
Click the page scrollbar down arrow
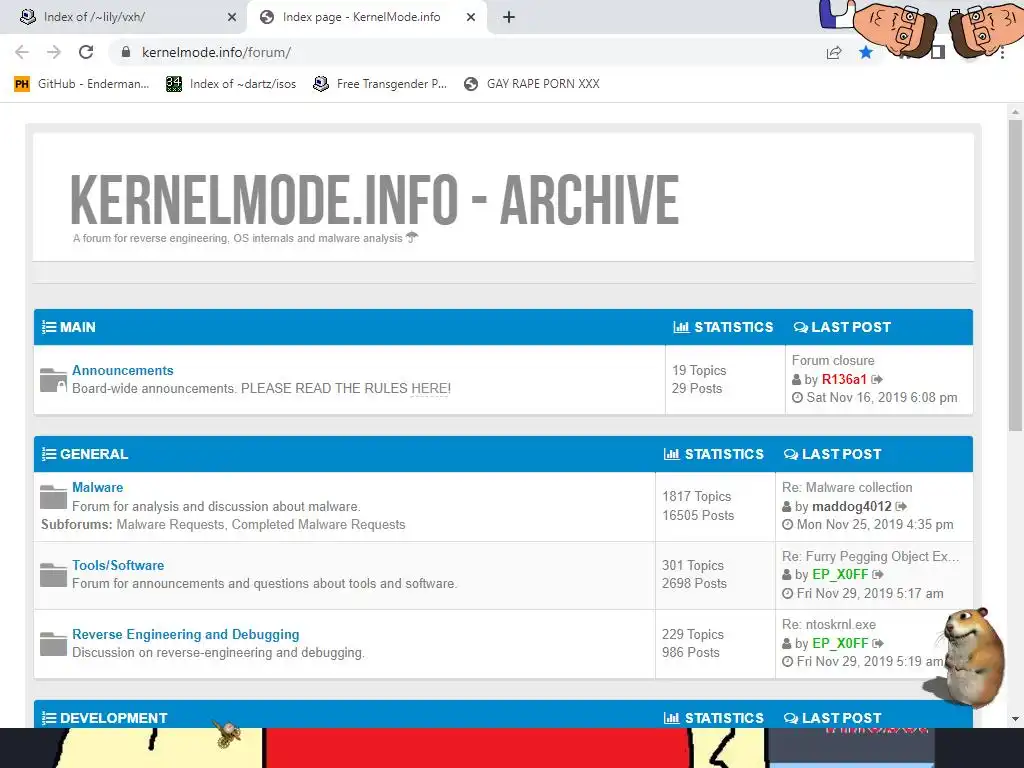point(1015,719)
